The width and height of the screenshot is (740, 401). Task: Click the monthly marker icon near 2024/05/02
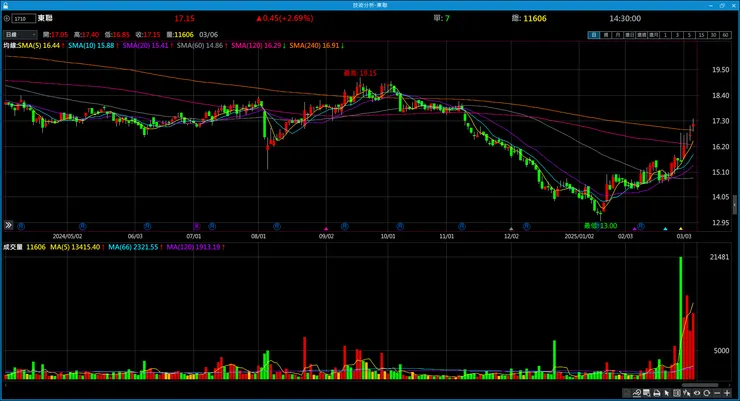pyautogui.click(x=82, y=226)
